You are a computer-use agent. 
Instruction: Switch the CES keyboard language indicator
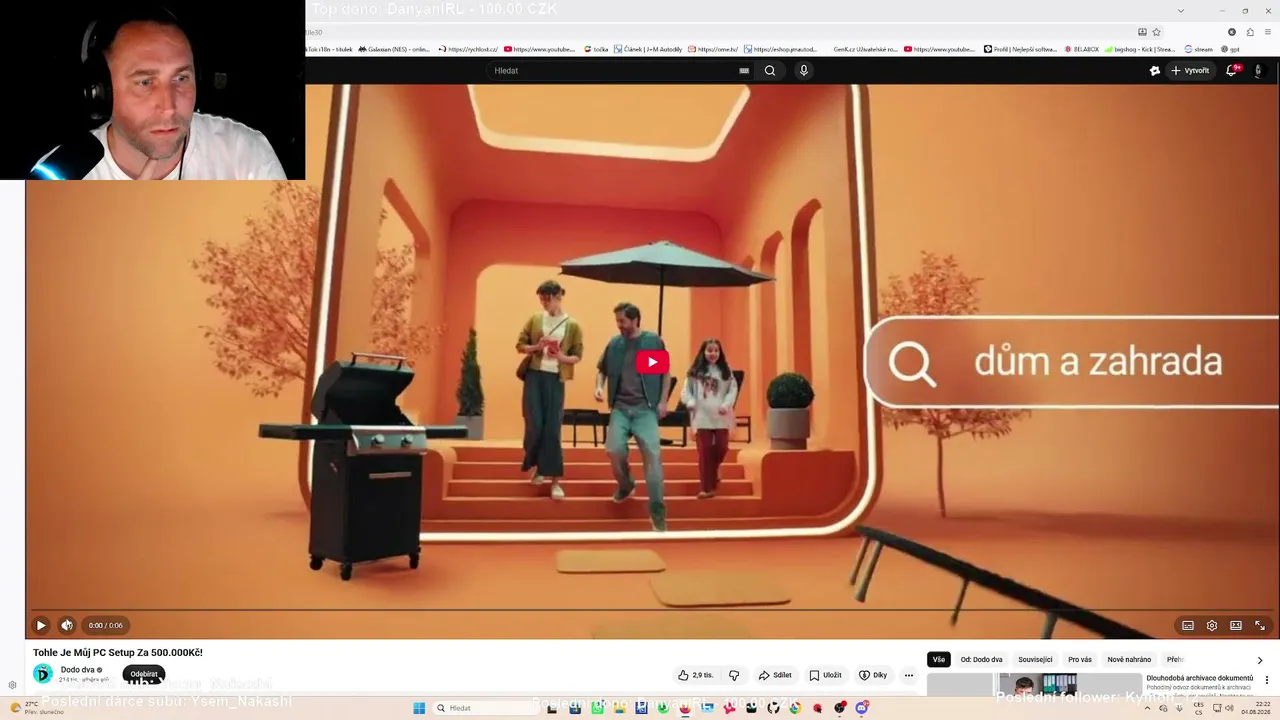(1199, 708)
